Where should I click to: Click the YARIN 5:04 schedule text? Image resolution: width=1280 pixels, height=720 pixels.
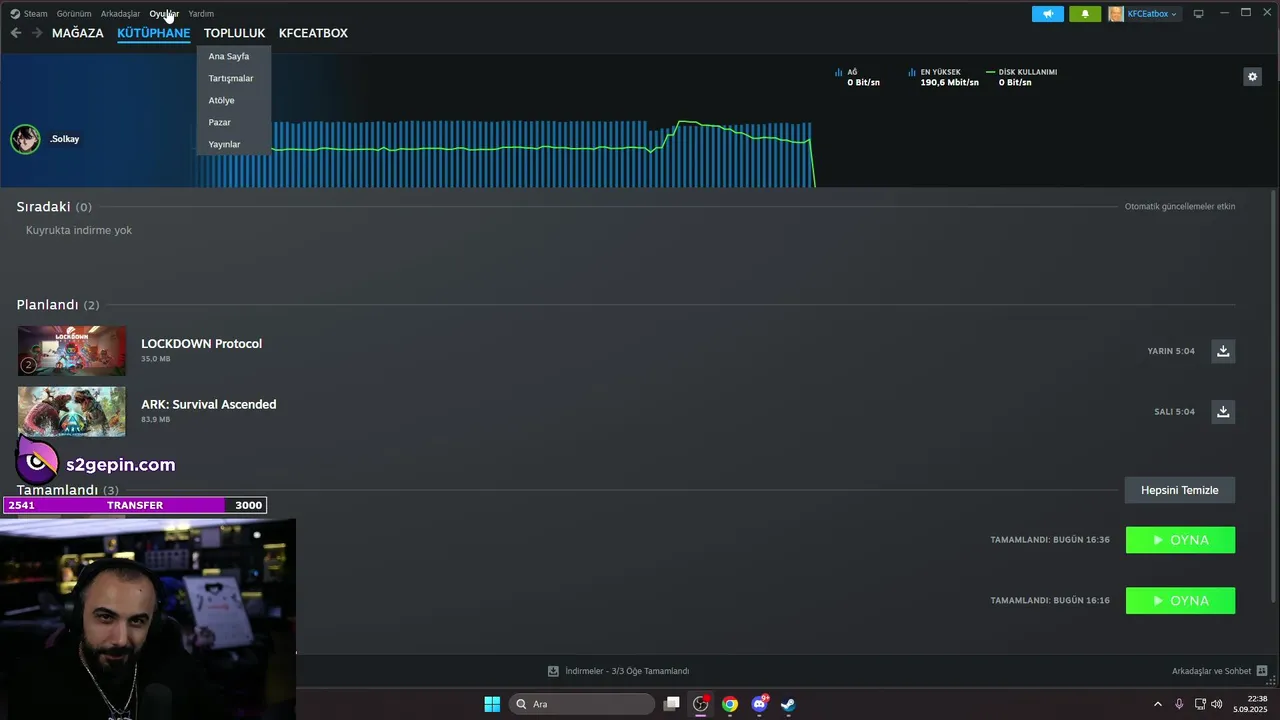1171,351
